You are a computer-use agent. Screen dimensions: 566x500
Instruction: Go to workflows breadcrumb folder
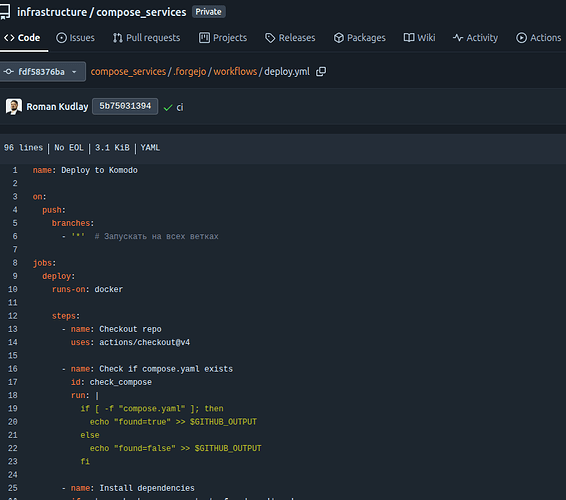point(235,71)
